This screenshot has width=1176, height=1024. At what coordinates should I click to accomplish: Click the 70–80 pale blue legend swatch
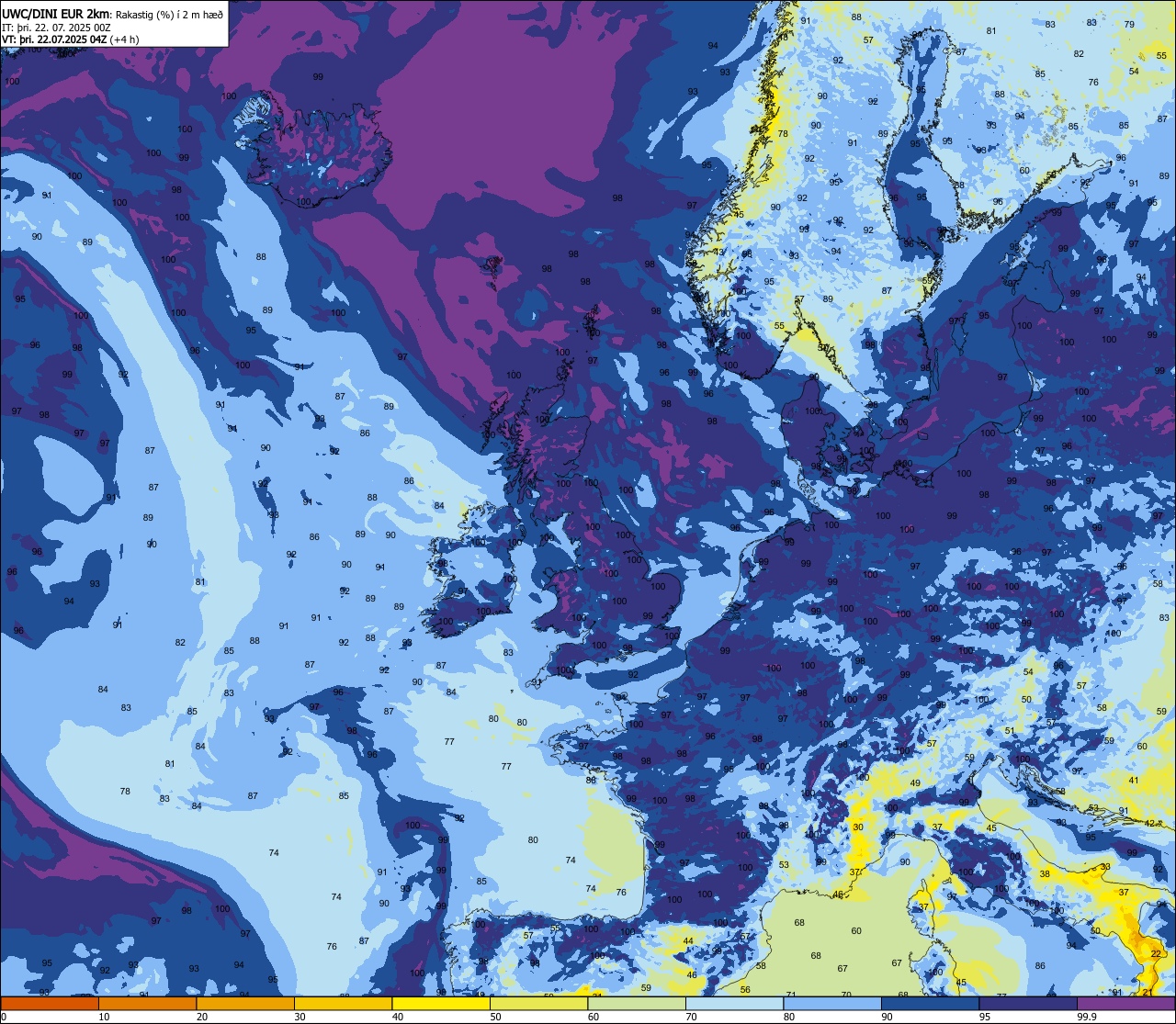point(734,1003)
